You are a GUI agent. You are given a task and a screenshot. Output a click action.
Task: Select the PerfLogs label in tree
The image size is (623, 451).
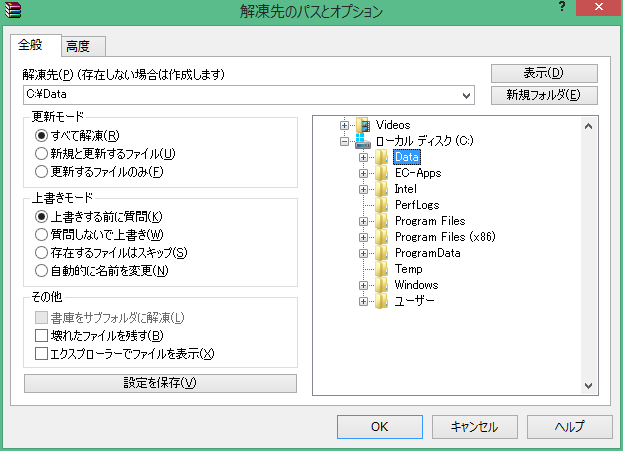pyautogui.click(x=417, y=205)
